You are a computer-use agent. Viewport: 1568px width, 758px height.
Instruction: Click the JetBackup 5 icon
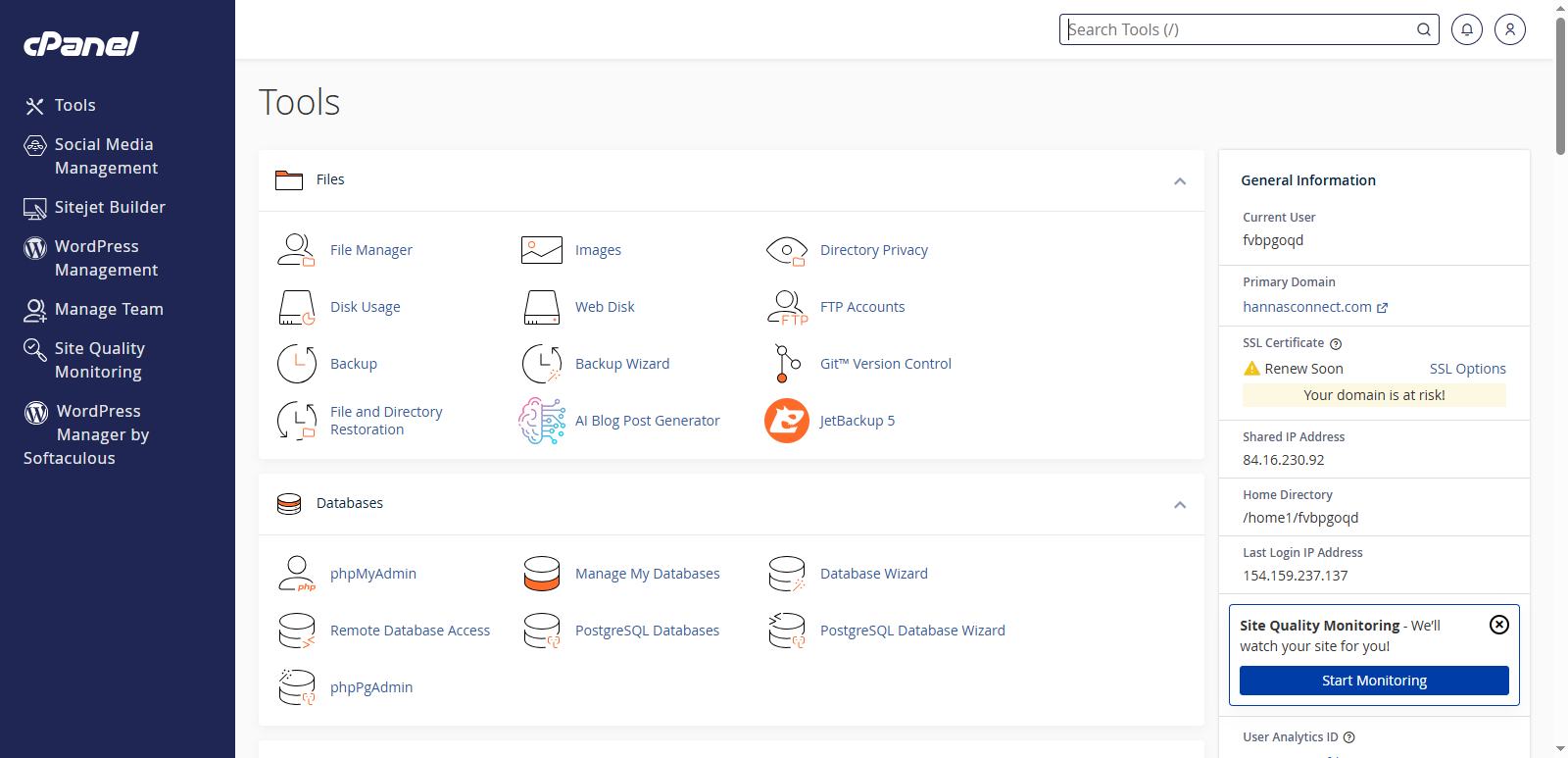pos(786,421)
